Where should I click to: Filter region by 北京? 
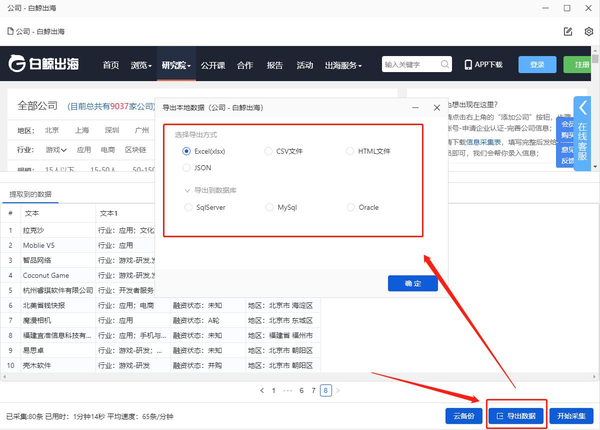pos(52,130)
